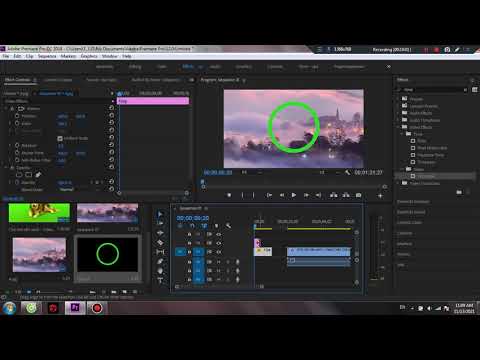Reset the Anchor Point parameter
Screen dimensions: 480x360
click(x=111, y=153)
